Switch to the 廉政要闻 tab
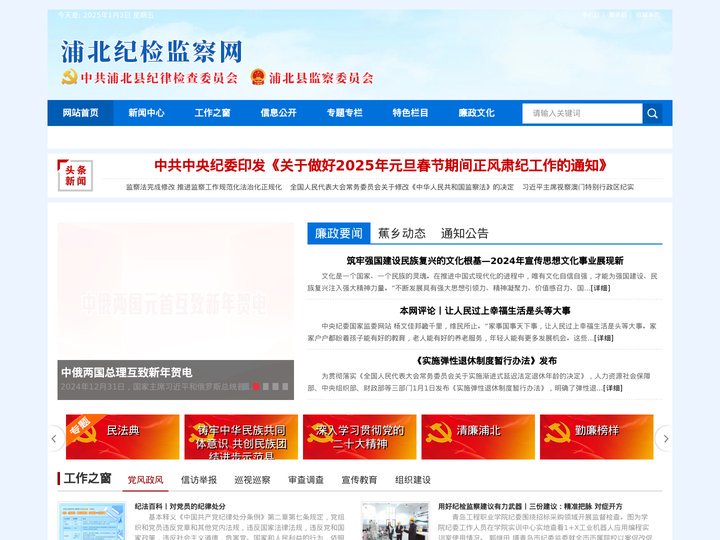This screenshot has width=720, height=540. pos(338,233)
